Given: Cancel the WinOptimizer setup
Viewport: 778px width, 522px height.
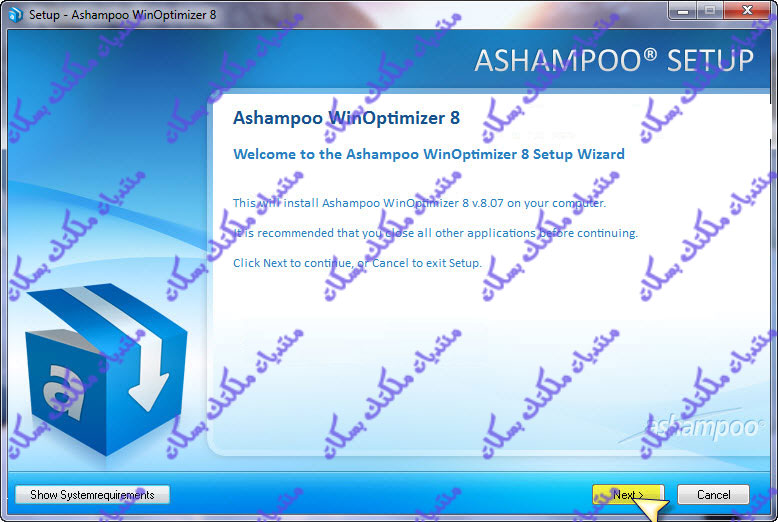Looking at the screenshot, I should pos(713,494).
